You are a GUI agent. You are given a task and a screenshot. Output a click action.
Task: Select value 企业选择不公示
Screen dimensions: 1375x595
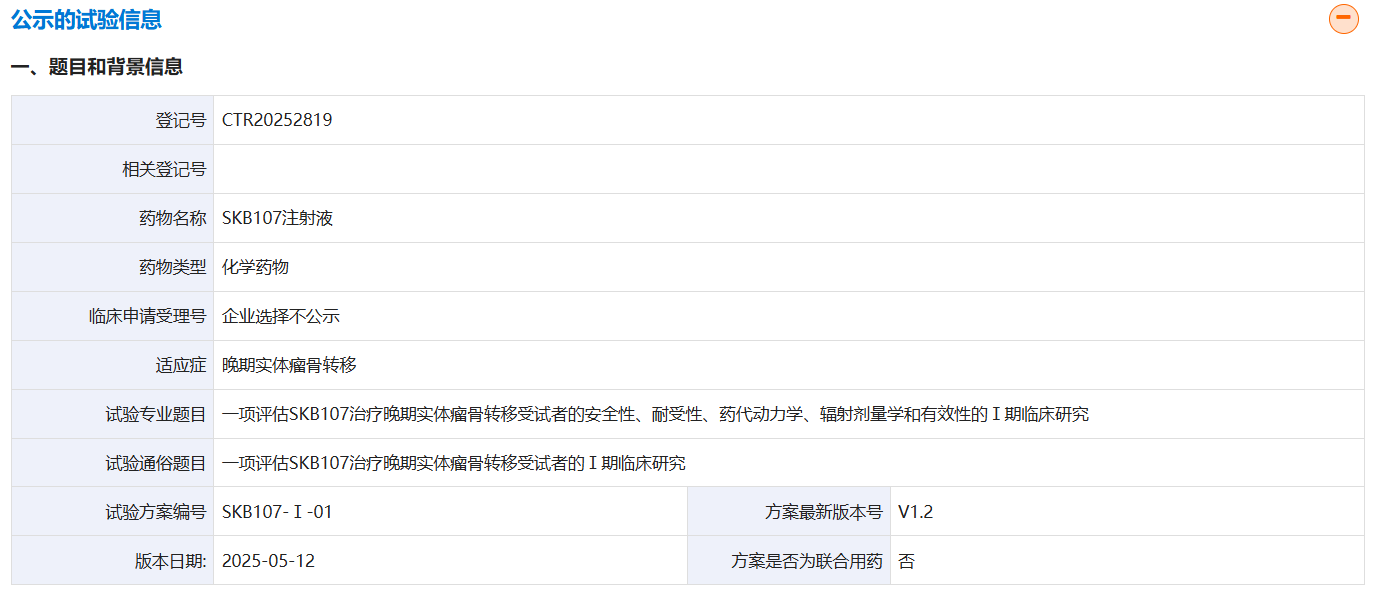[x=281, y=316]
